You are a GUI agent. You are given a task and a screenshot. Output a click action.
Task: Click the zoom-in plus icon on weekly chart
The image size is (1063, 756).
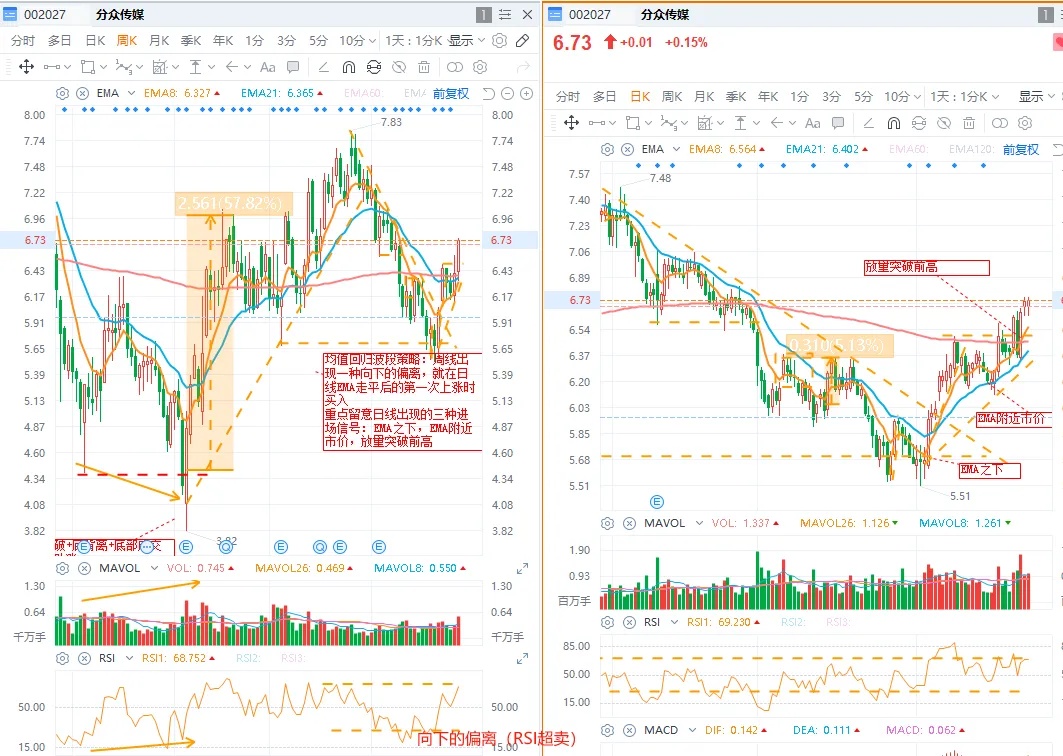pyautogui.click(x=526, y=93)
